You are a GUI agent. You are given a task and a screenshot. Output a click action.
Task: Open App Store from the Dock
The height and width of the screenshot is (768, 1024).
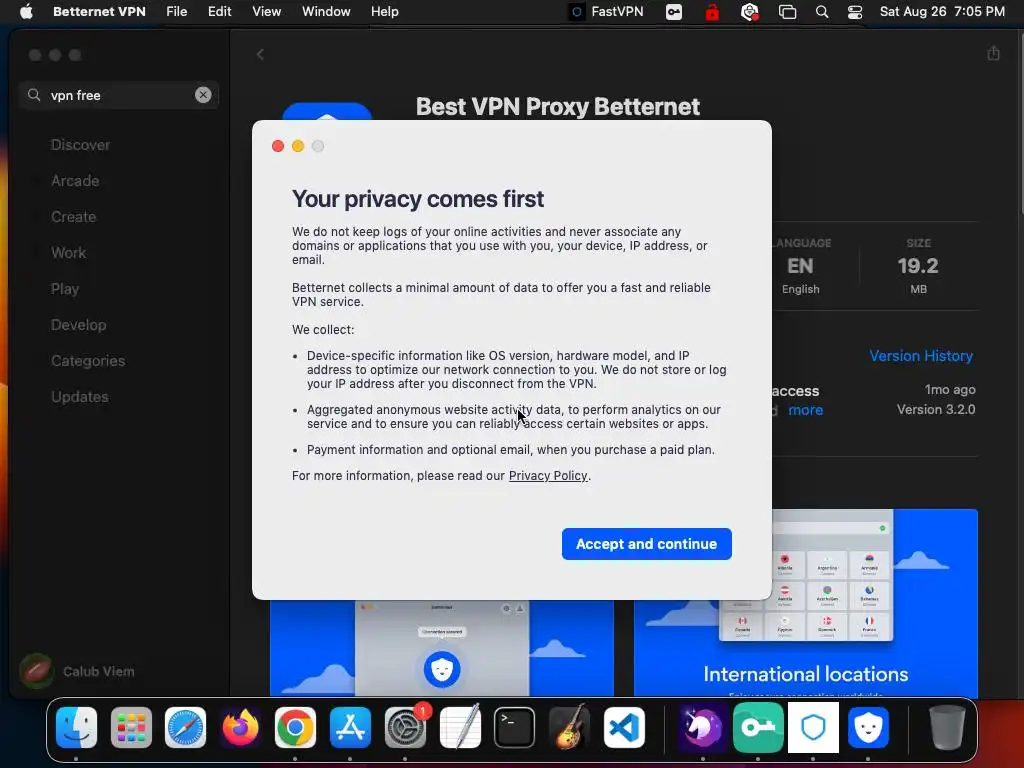pyautogui.click(x=350, y=727)
